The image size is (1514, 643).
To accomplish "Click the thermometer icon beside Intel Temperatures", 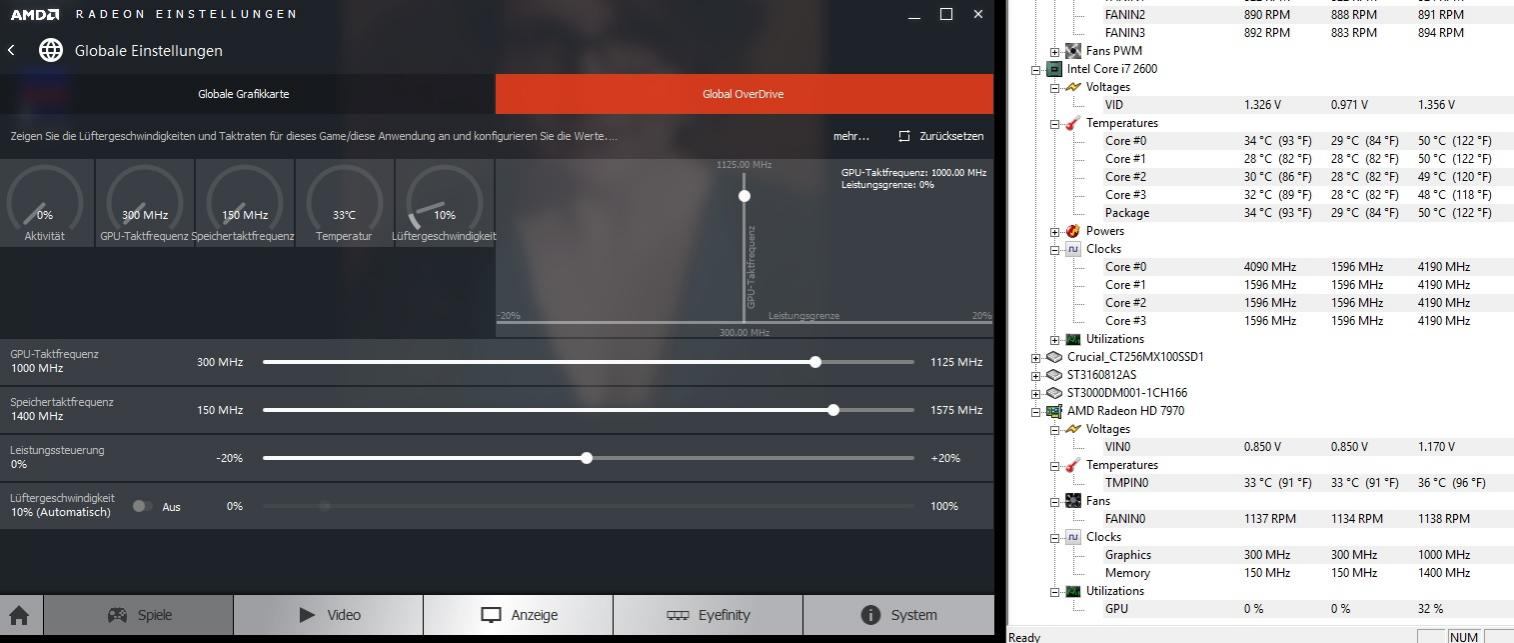I will click(x=1073, y=123).
